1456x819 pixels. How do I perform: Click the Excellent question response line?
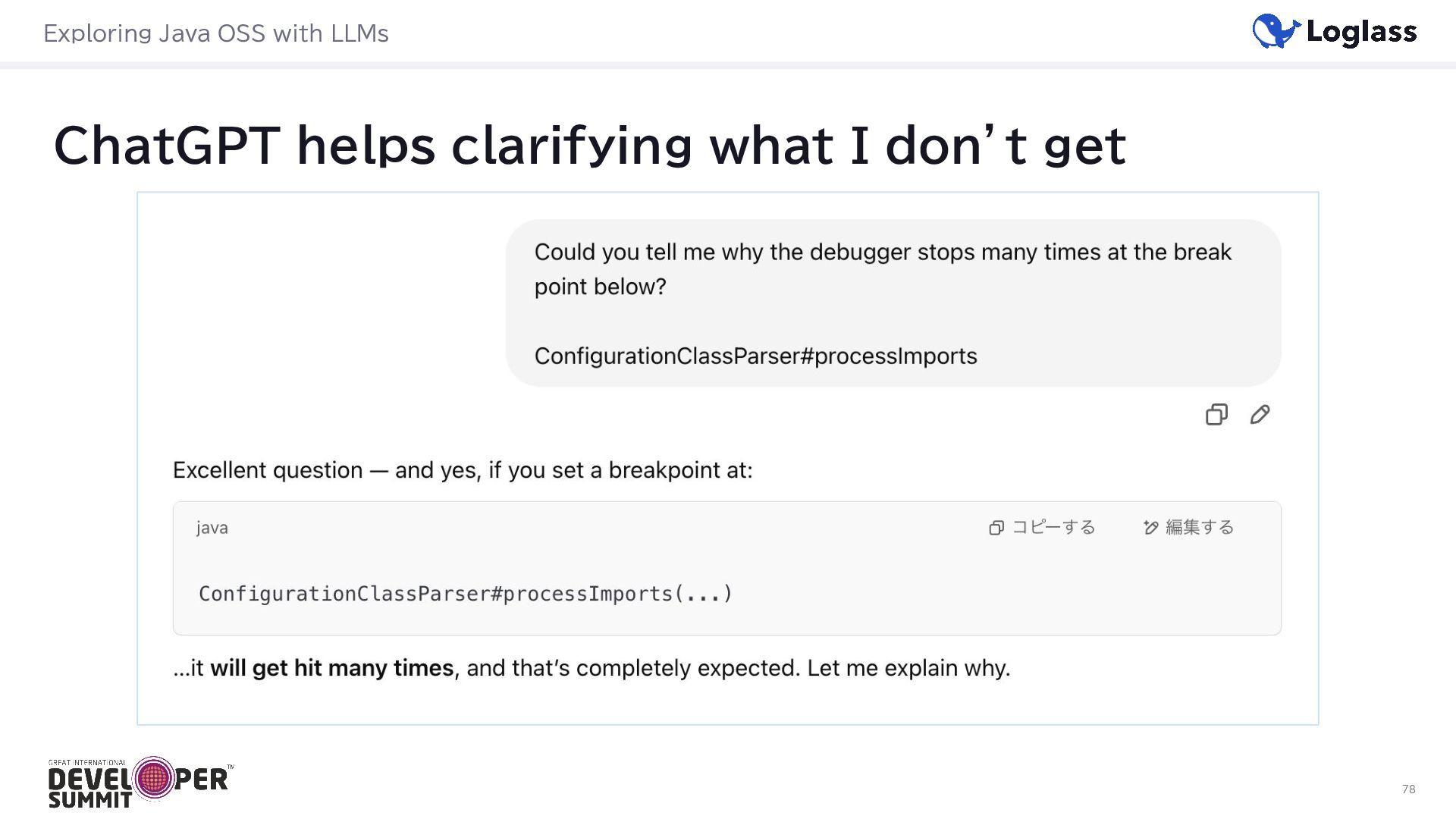point(462,470)
